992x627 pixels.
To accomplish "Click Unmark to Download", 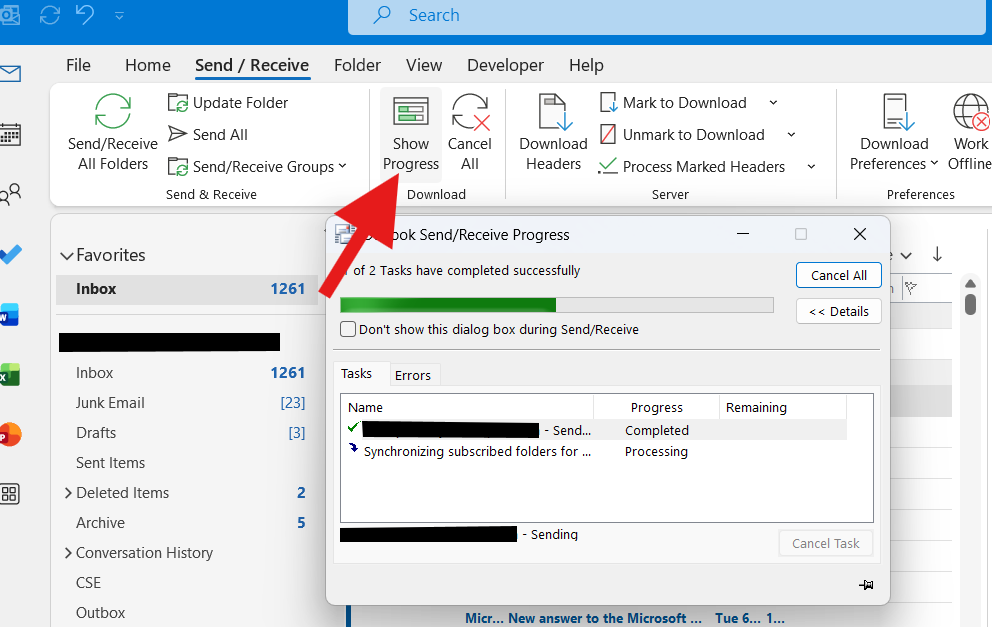I will (x=682, y=134).
